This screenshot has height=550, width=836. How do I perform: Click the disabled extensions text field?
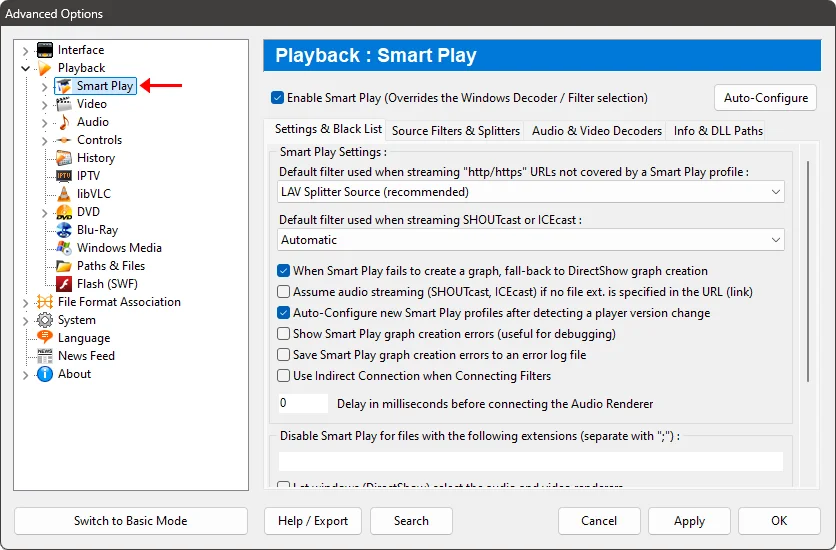pos(530,462)
